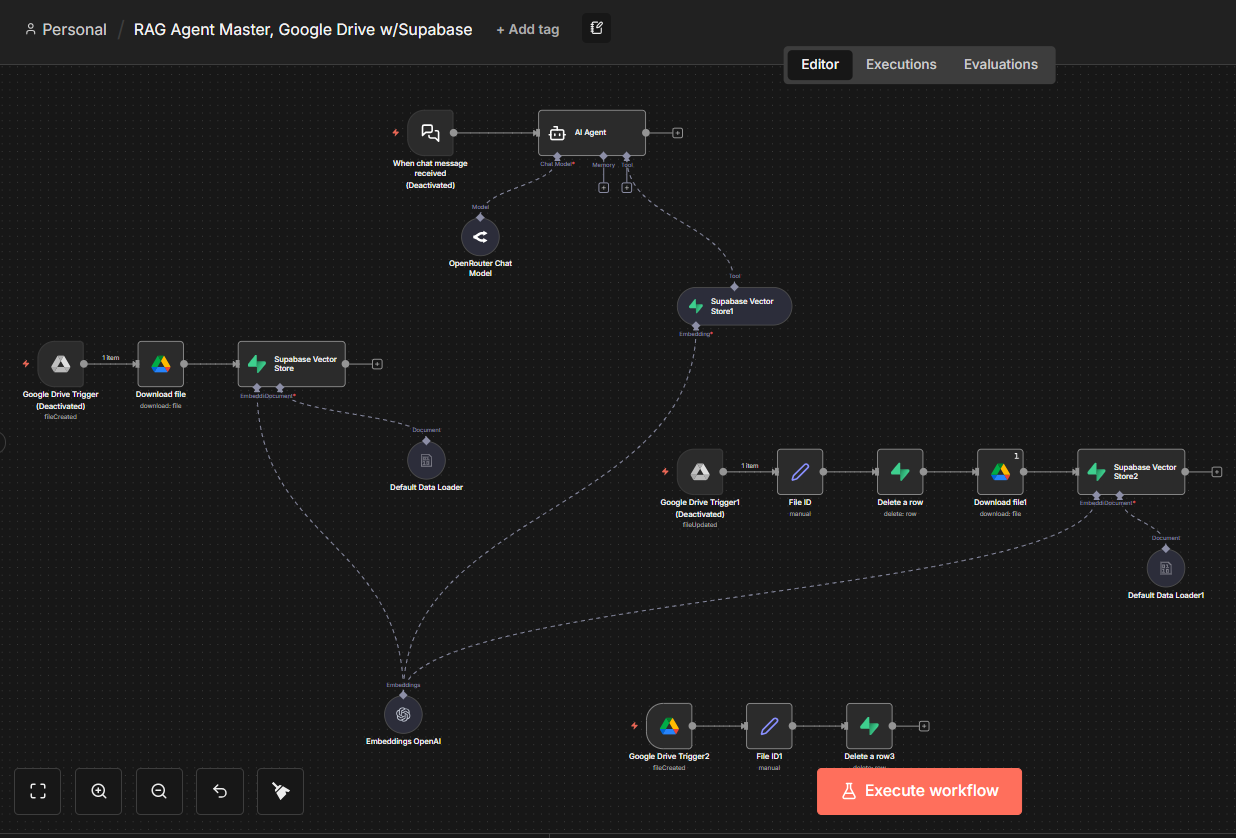Zoom out using the magnifier icon
The width and height of the screenshot is (1236, 838).
pos(159,791)
